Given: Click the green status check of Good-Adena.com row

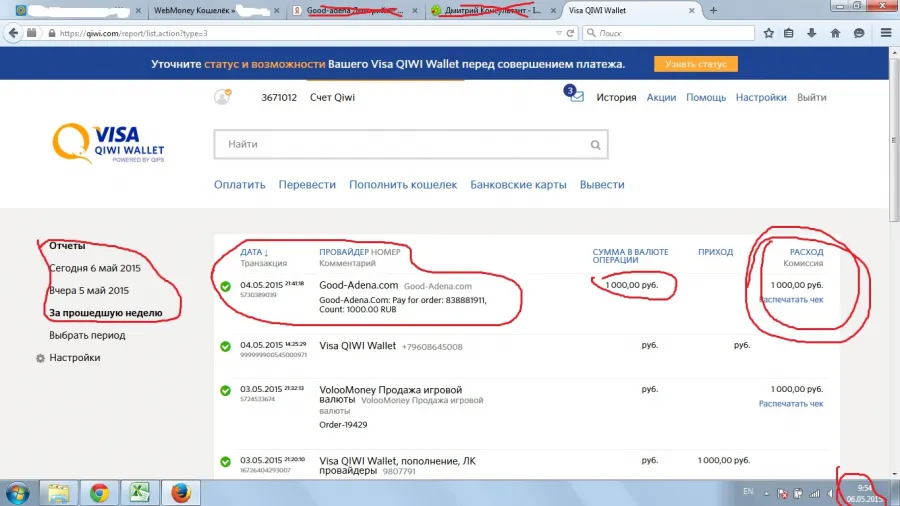Looking at the screenshot, I should click(226, 286).
